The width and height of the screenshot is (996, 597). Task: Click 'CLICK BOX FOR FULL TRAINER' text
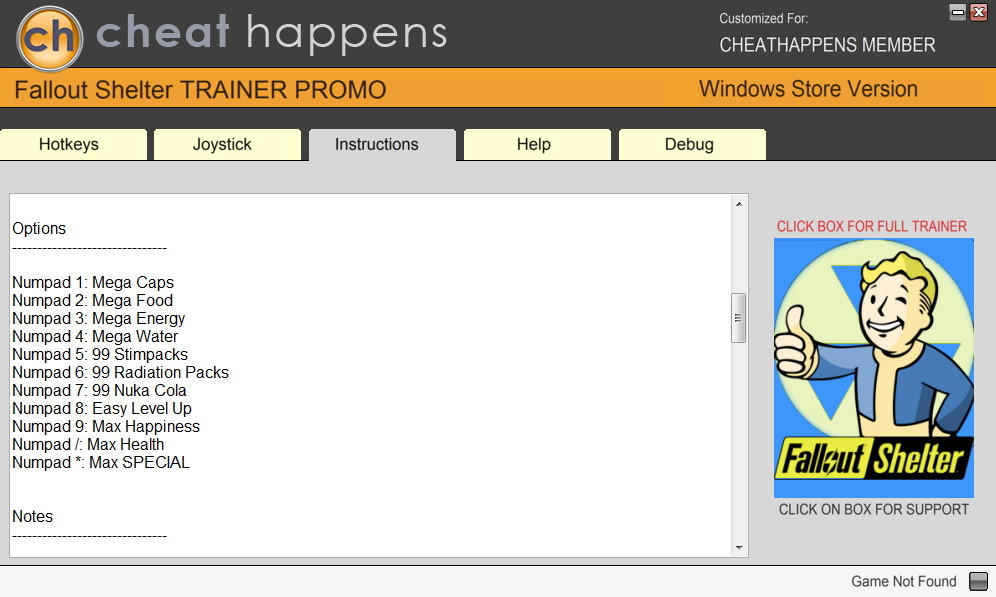872,227
